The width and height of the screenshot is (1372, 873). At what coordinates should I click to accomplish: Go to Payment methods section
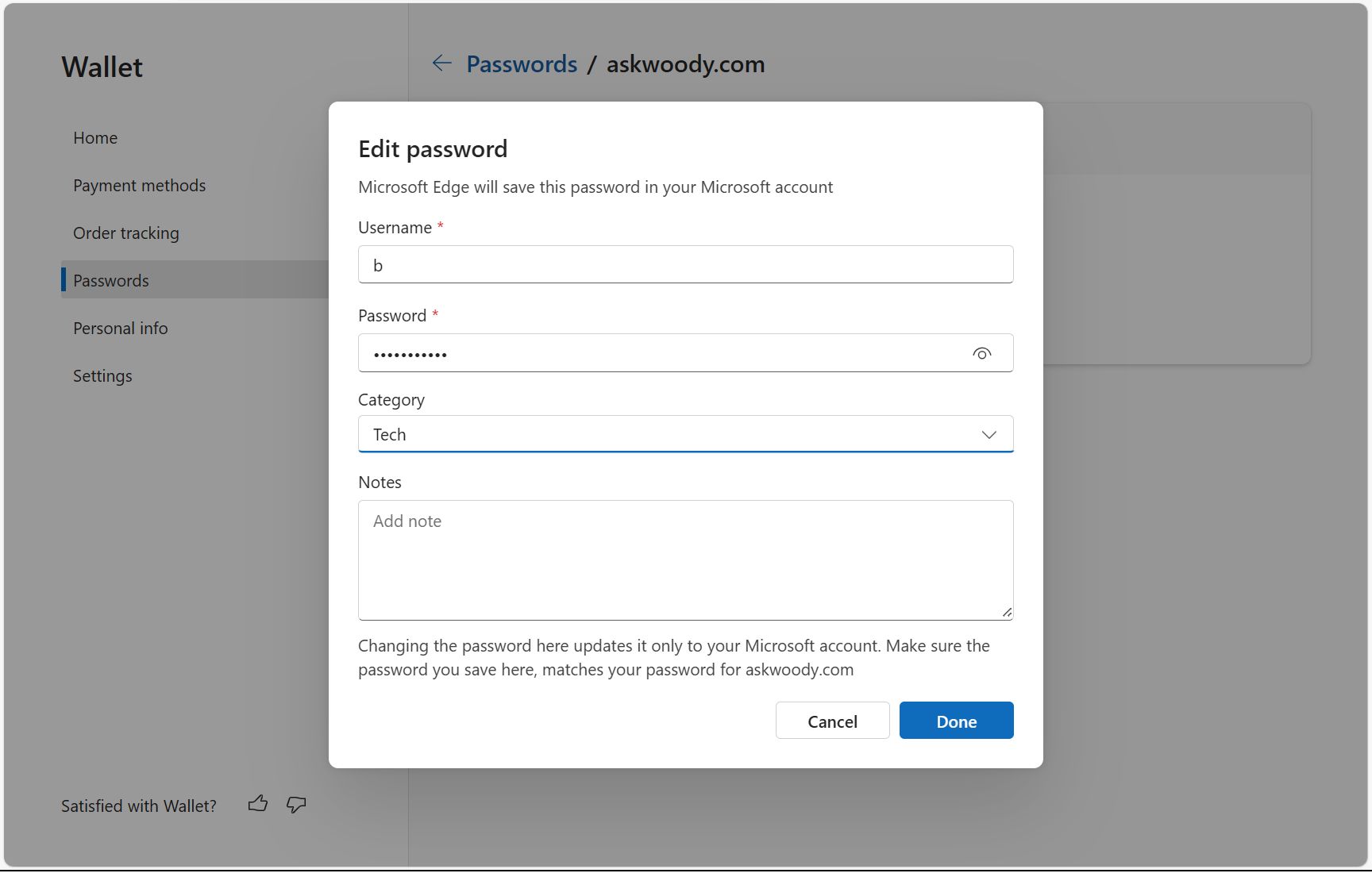139,186
